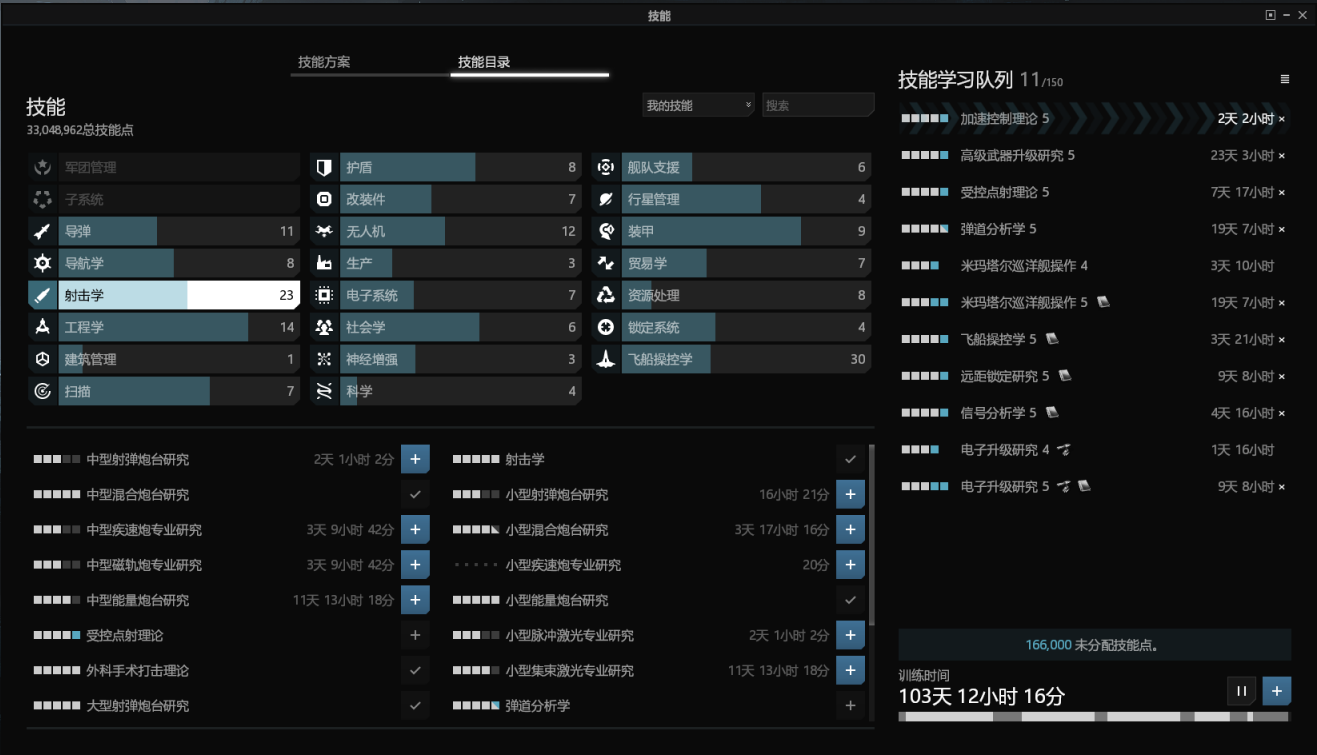Image resolution: width=1317 pixels, height=755 pixels.
Task: Open the 我的技能 filter dropdown
Action: pyautogui.click(x=697, y=106)
